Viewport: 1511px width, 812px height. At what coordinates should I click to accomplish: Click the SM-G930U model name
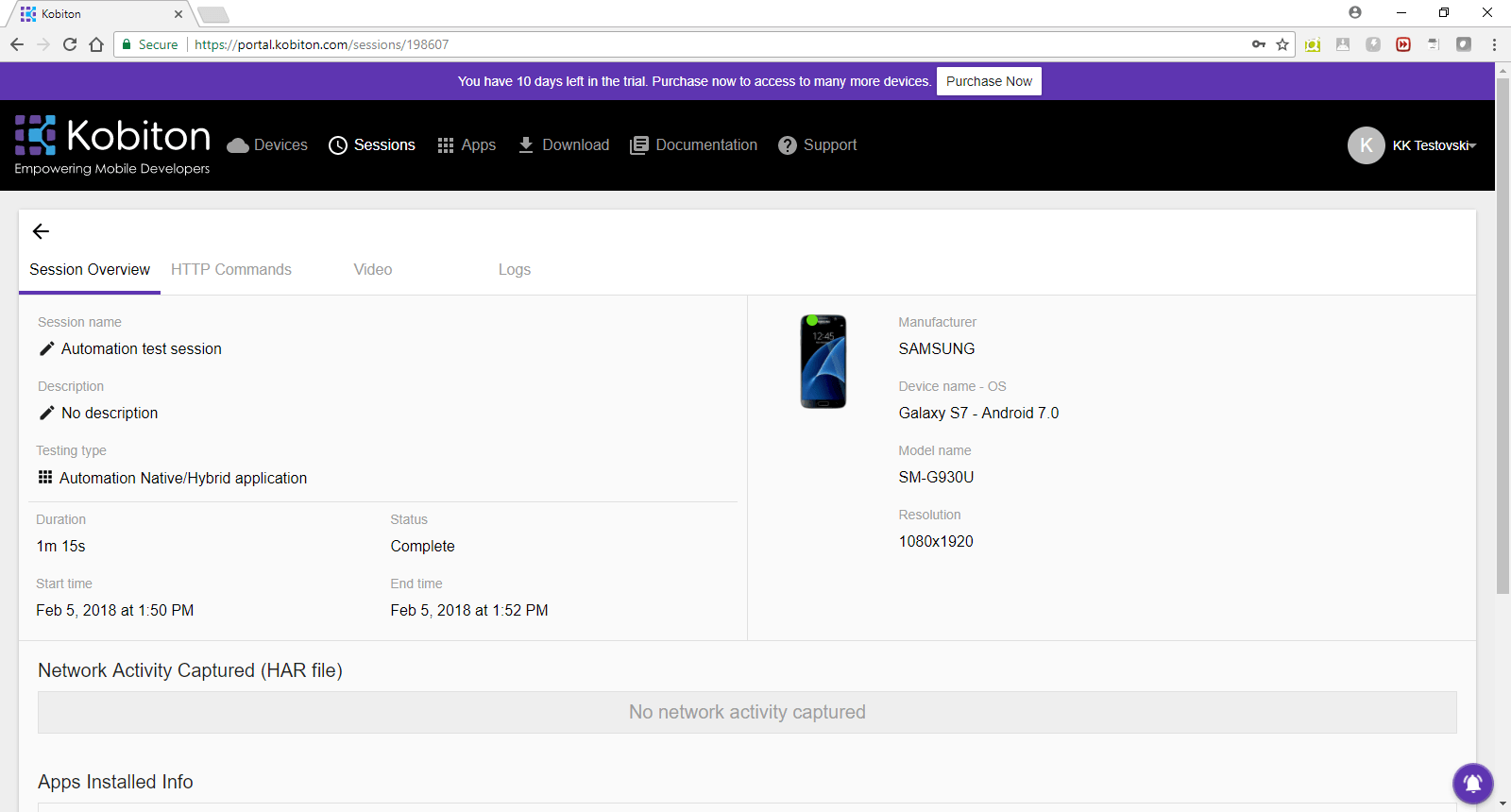click(936, 477)
